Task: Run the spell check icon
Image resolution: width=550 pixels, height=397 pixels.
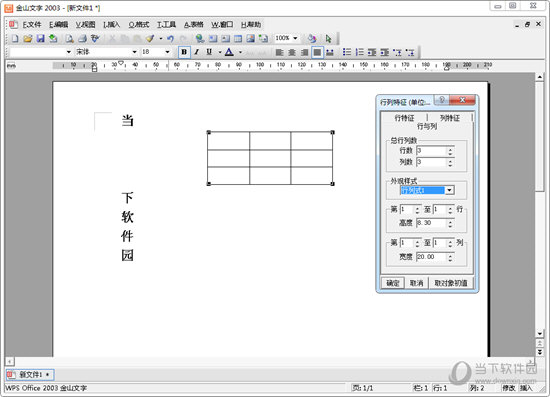Action: click(95, 38)
